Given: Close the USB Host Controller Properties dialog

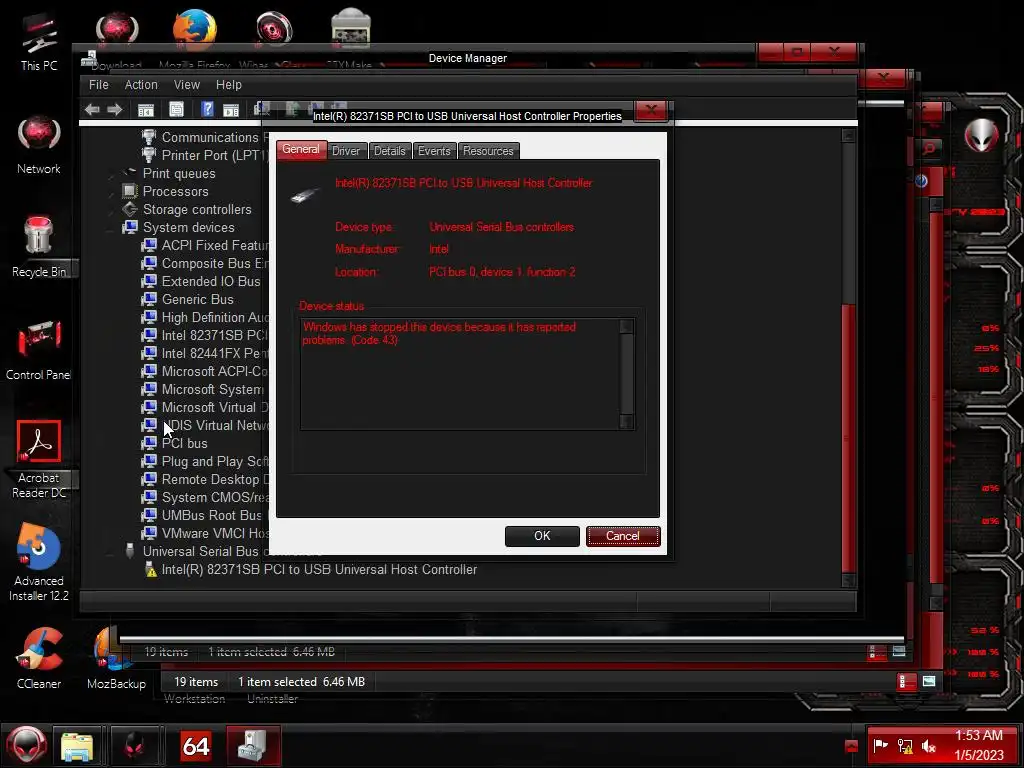Looking at the screenshot, I should (x=651, y=110).
